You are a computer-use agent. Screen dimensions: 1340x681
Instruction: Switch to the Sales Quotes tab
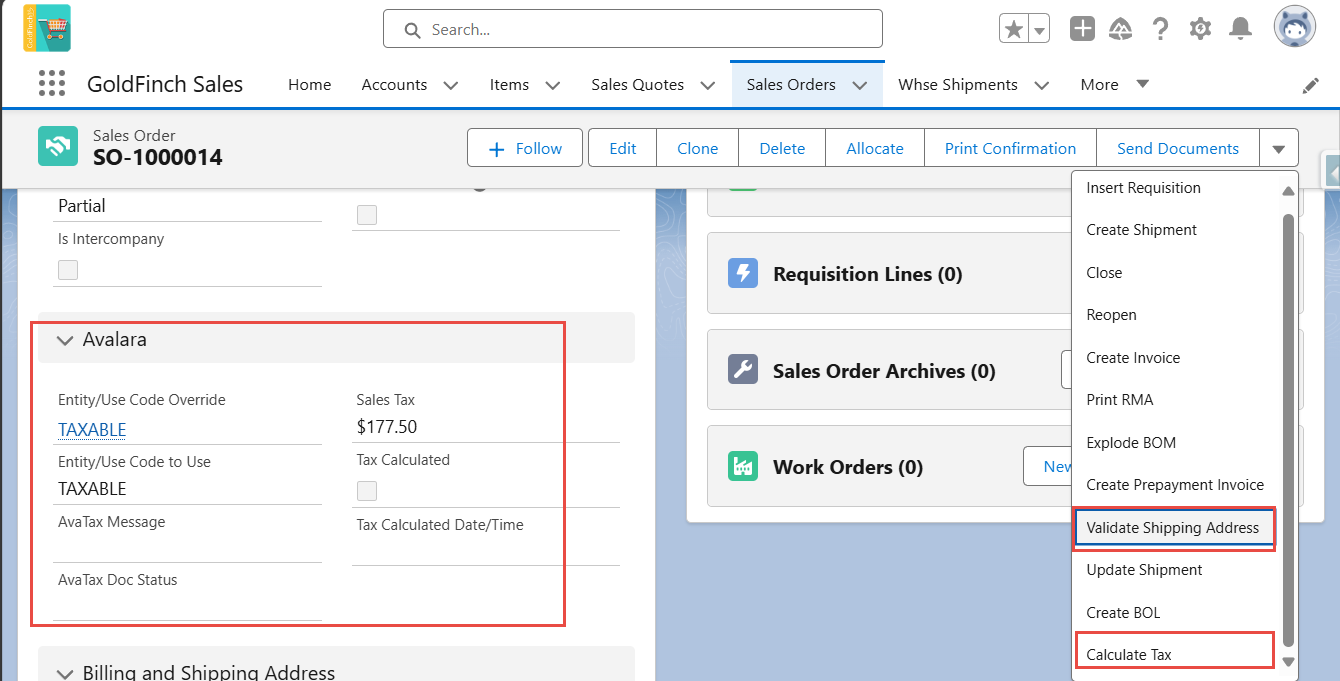(638, 85)
